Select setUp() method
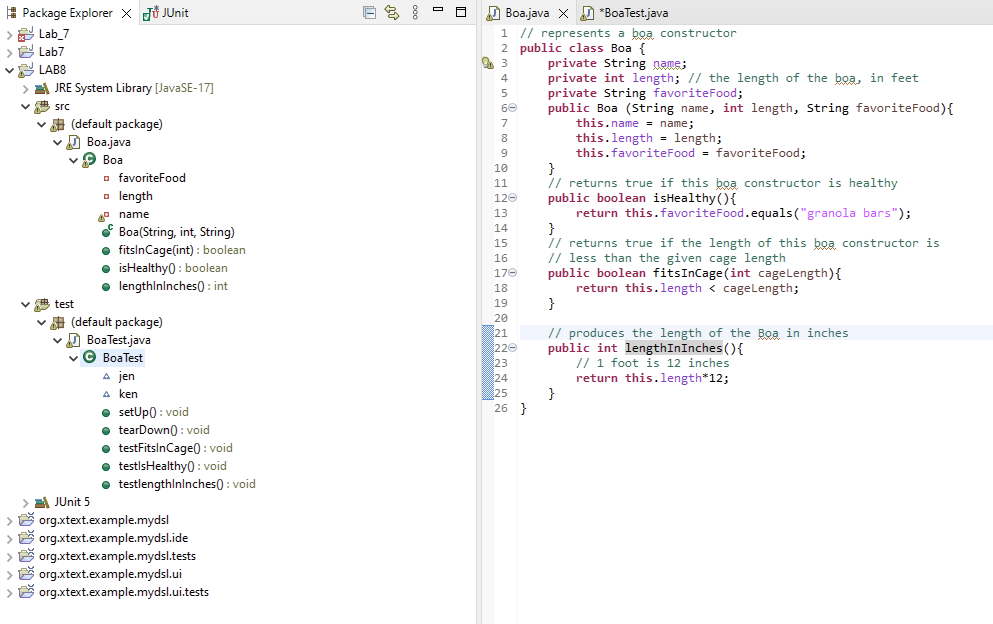993x624 pixels. click(x=153, y=412)
